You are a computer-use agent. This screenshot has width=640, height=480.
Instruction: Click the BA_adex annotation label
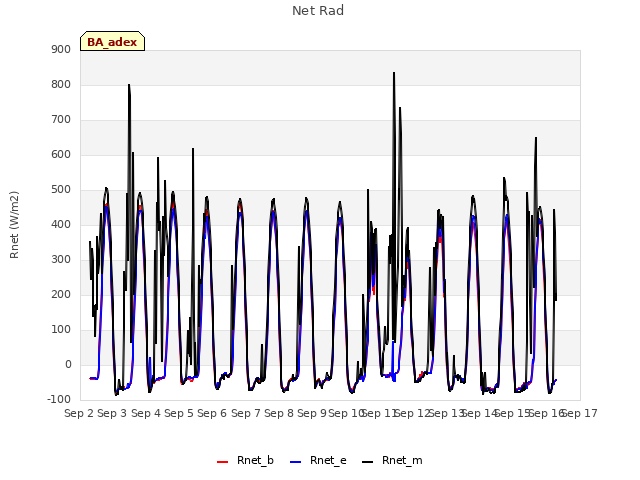(x=112, y=42)
